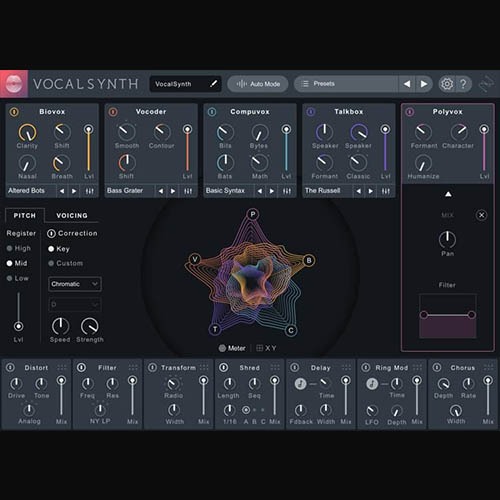Click the Transform Radio knob
Screen dimensions: 500x500
[x=173, y=384]
